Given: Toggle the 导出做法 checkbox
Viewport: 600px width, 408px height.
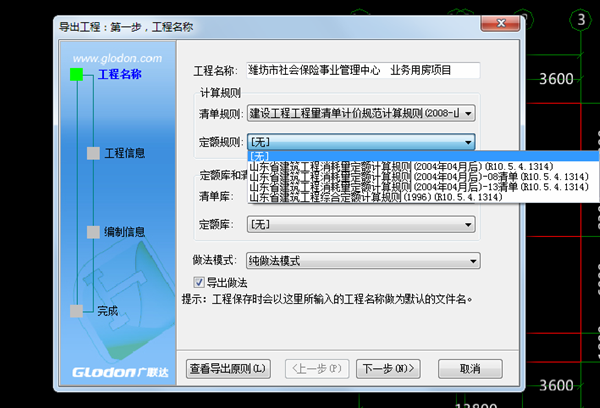Looking at the screenshot, I should coord(199,282).
